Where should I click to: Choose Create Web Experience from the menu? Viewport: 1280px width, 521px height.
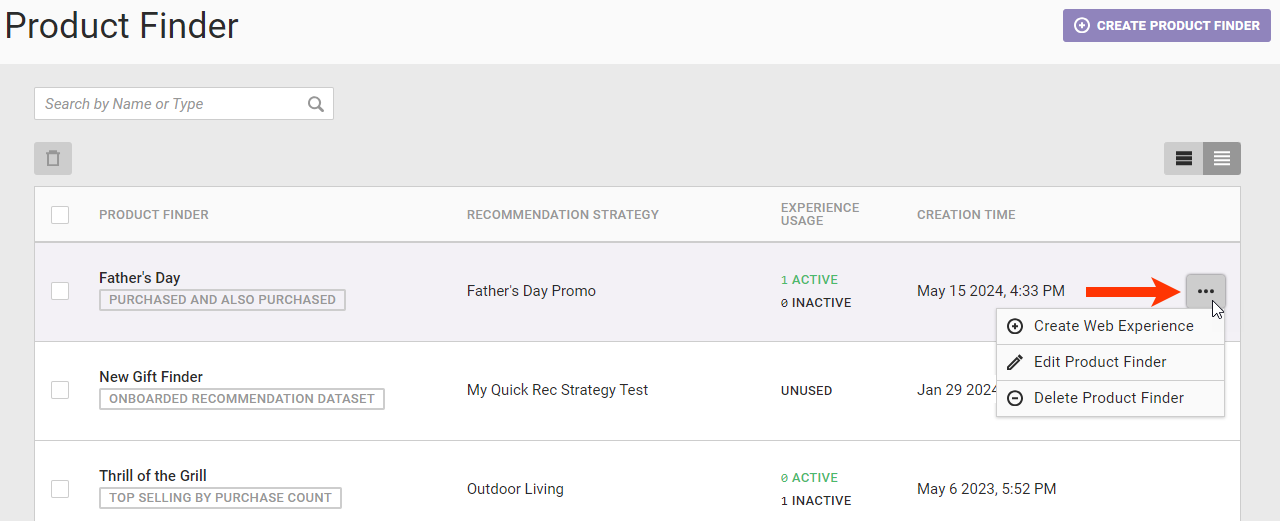(1113, 326)
